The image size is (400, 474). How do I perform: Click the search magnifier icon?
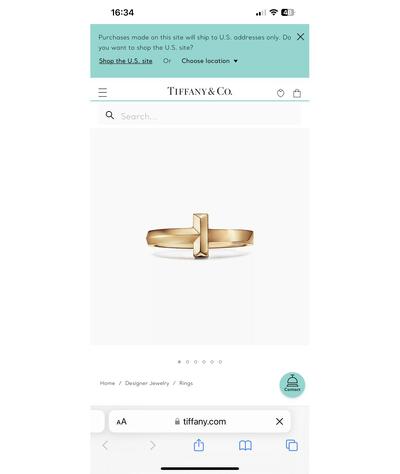[110, 115]
